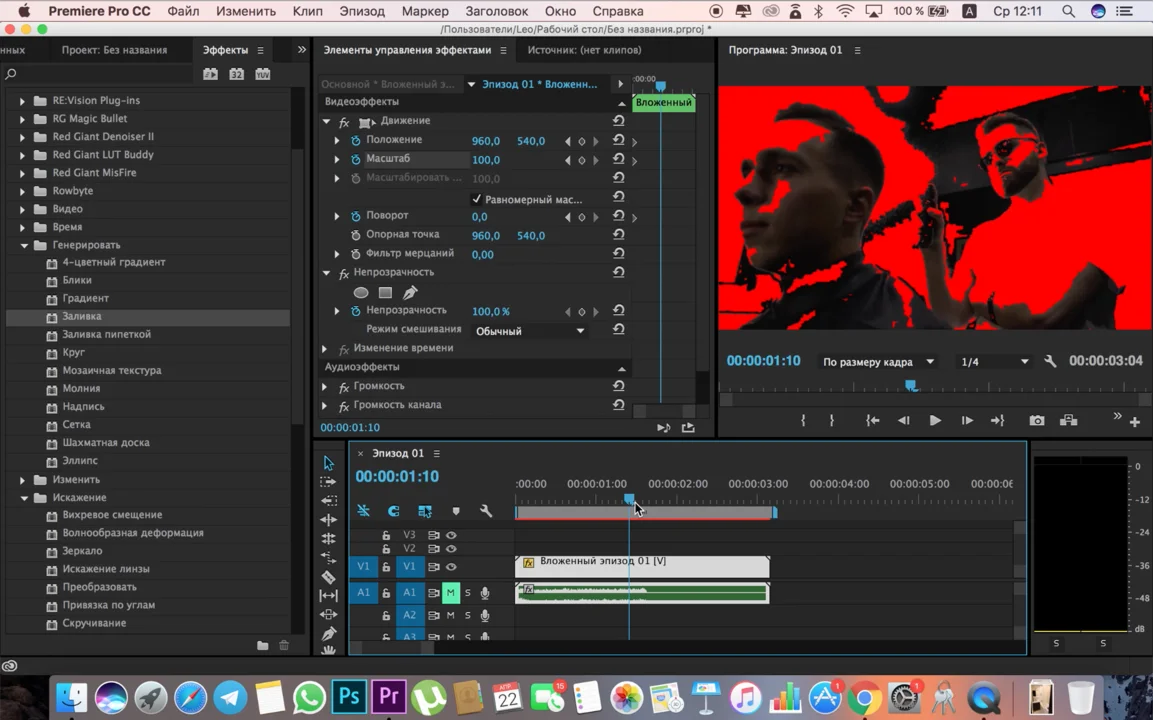Select Шахматная доска effect
Viewport: 1153px width, 720px height.
(x=106, y=442)
